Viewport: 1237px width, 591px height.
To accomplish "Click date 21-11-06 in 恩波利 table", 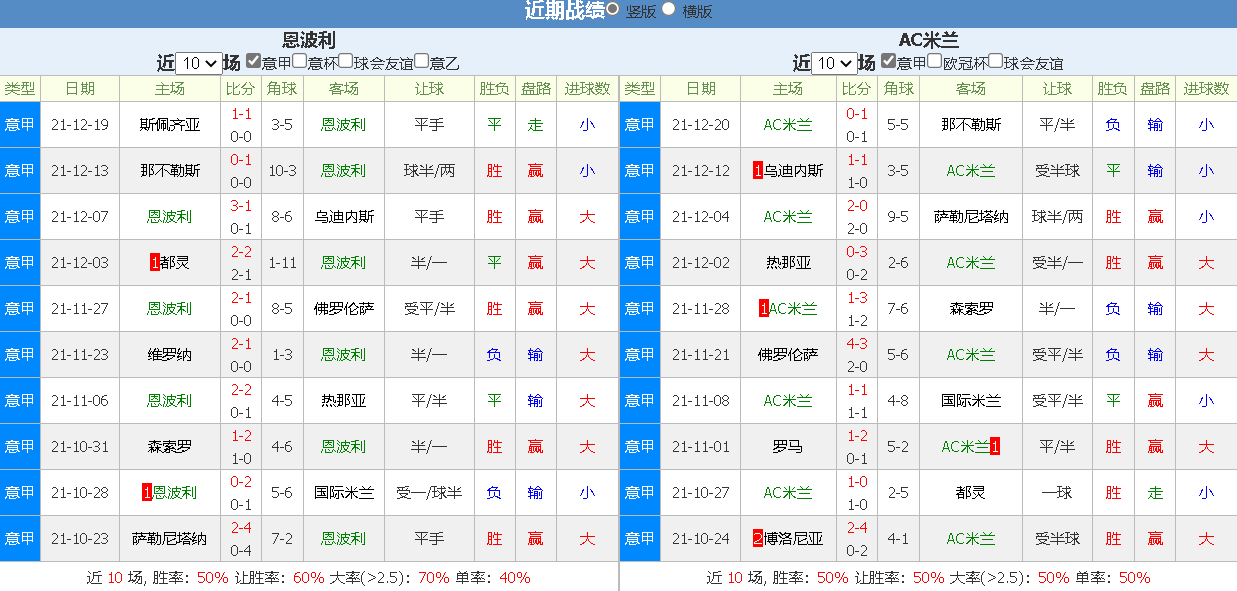I will 80,401.
